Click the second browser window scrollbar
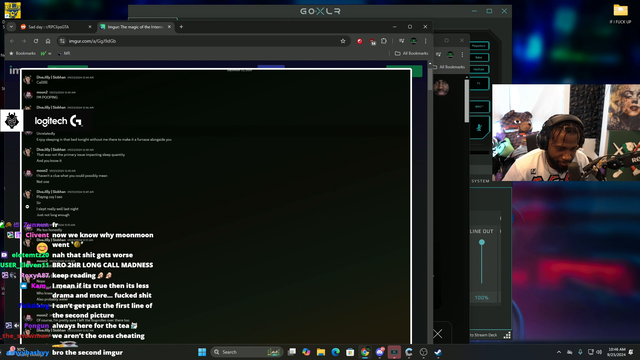The height and width of the screenshot is (360, 640). click(467, 100)
